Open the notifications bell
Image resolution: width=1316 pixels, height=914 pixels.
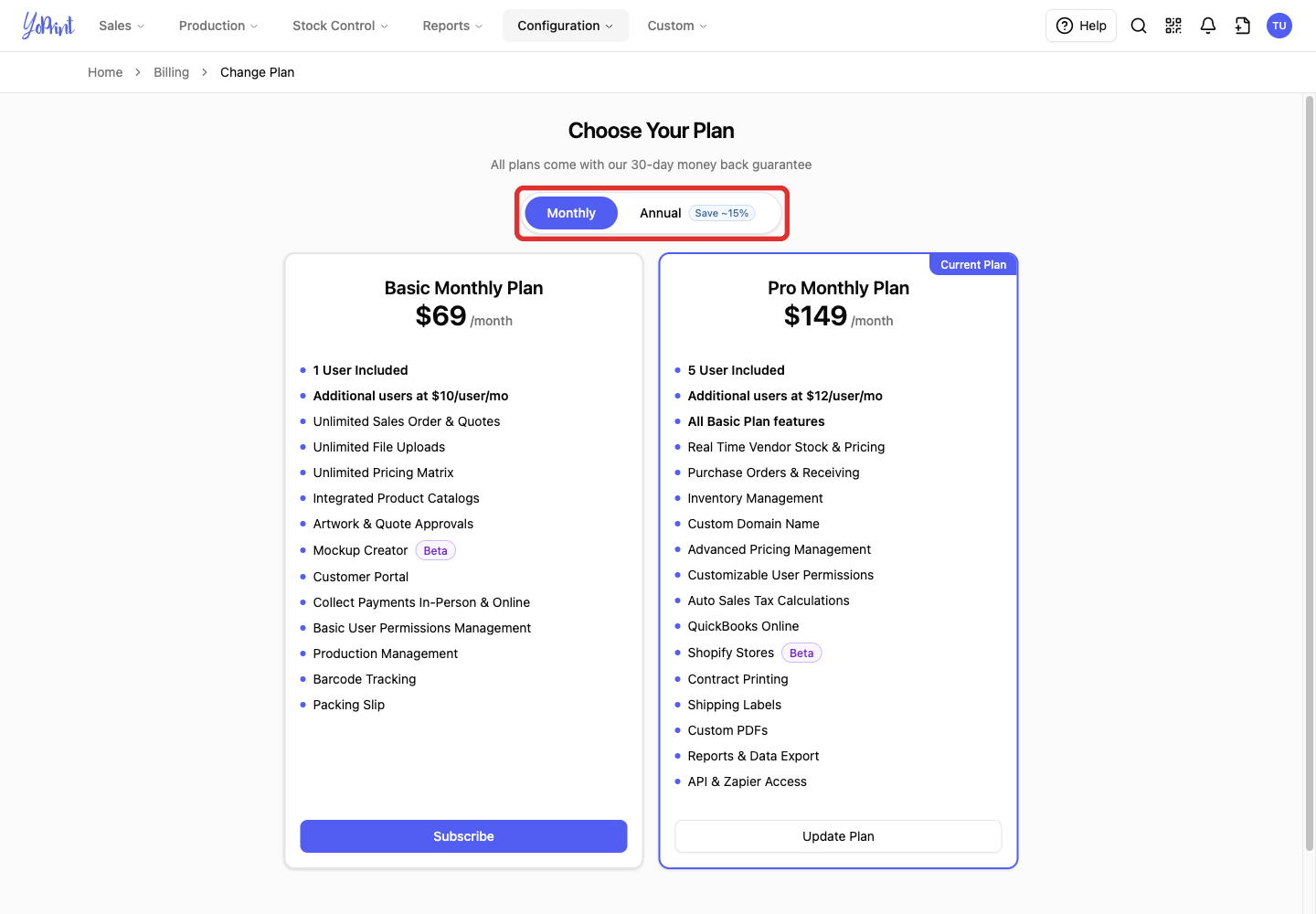point(1208,26)
